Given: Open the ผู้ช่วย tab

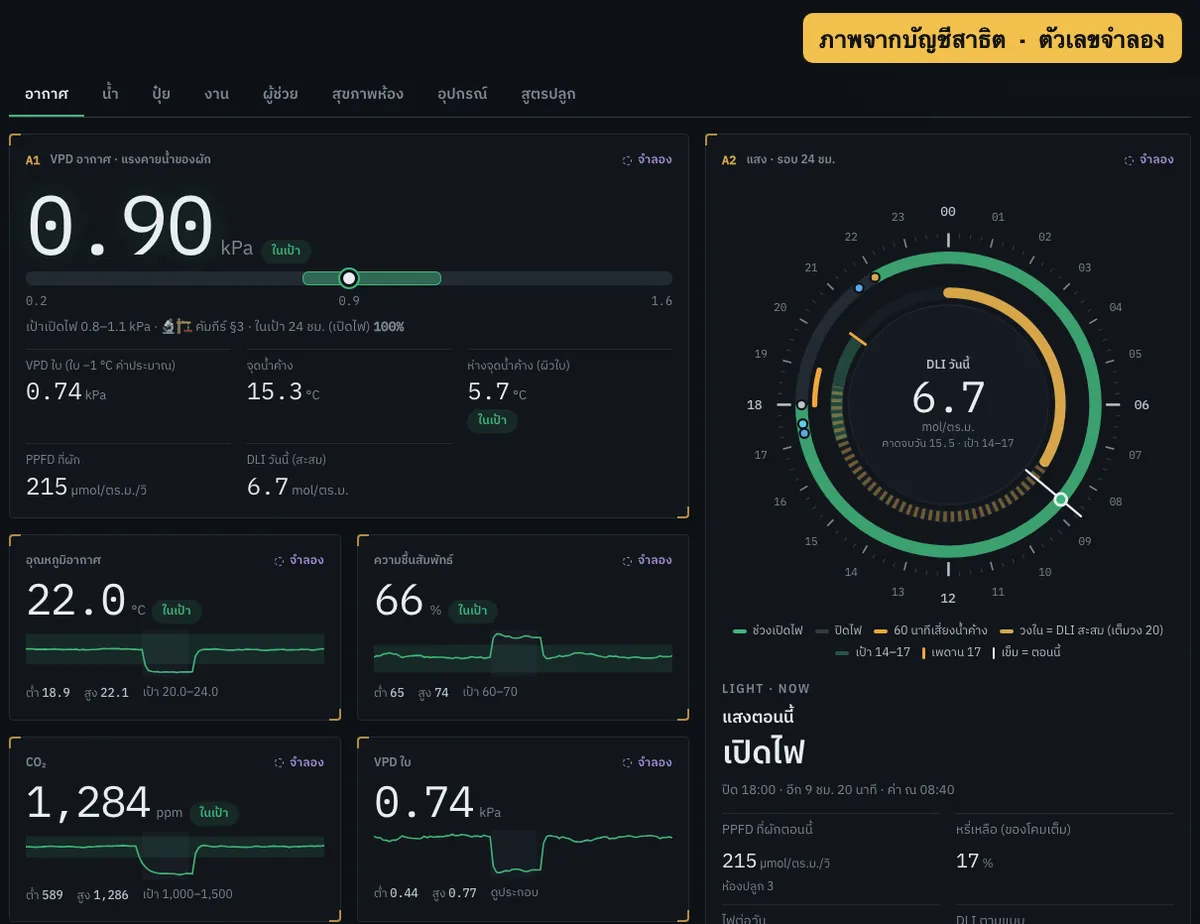Looking at the screenshot, I should 273,94.
